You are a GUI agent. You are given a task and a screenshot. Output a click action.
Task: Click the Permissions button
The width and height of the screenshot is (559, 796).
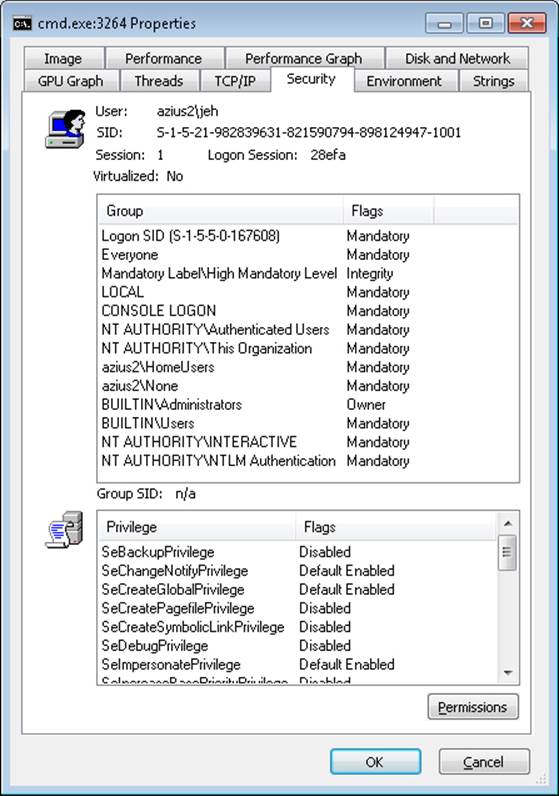pos(473,707)
